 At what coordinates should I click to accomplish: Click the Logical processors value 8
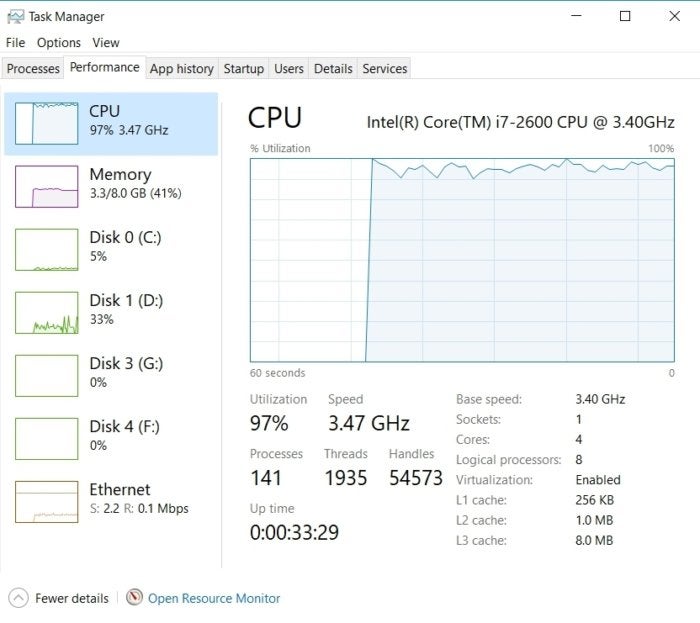[579, 460]
